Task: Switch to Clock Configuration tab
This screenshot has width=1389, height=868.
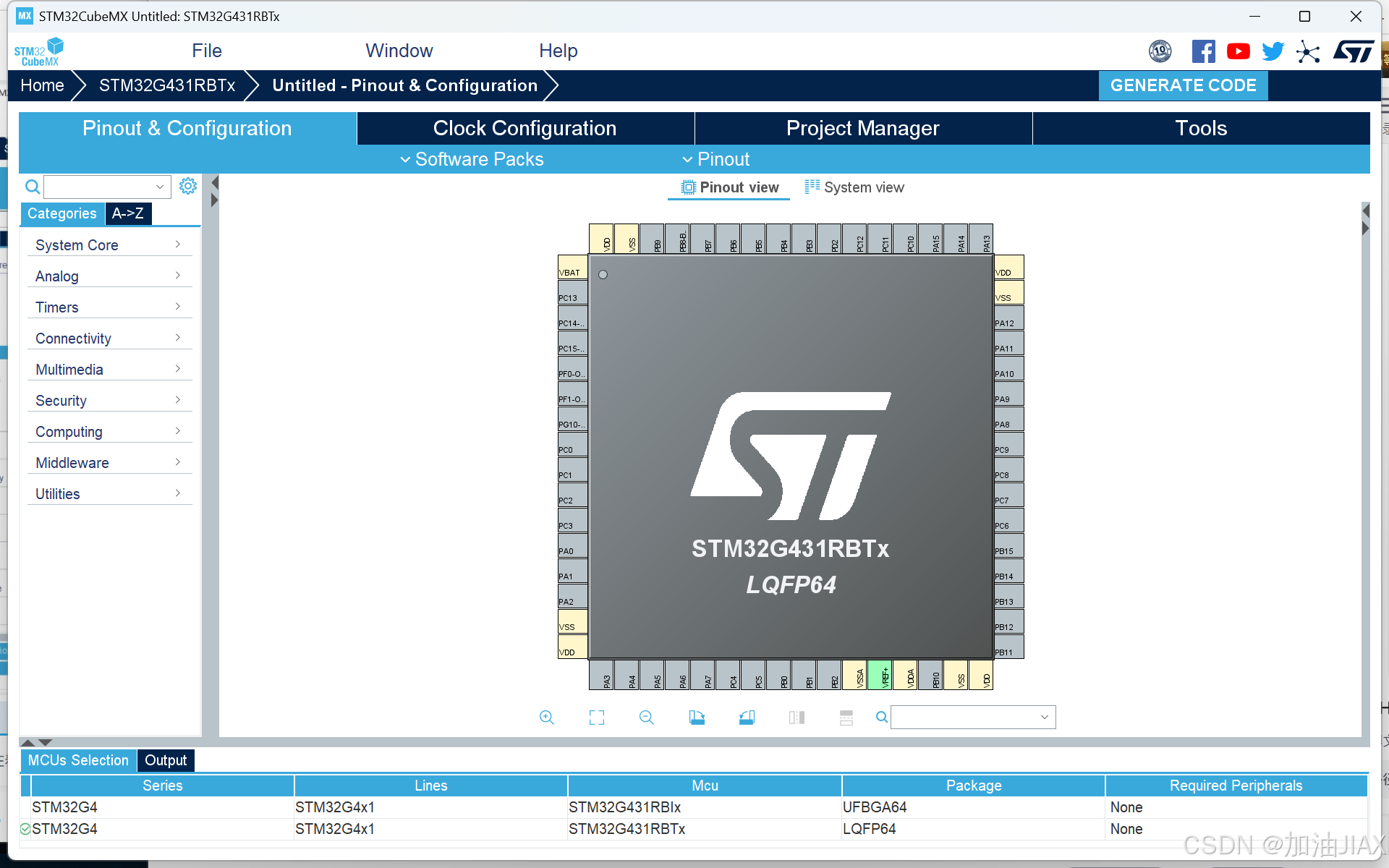Action: [525, 128]
